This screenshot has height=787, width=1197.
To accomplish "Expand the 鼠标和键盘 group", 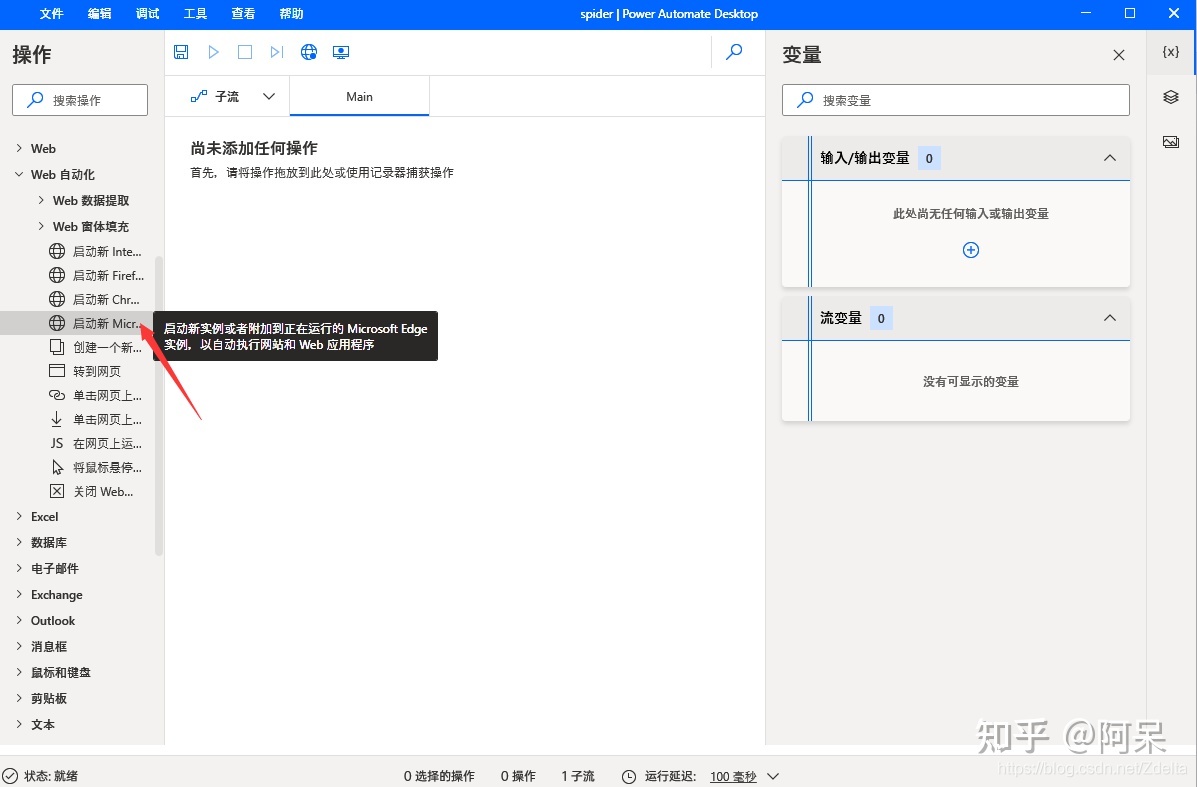I will [19, 672].
